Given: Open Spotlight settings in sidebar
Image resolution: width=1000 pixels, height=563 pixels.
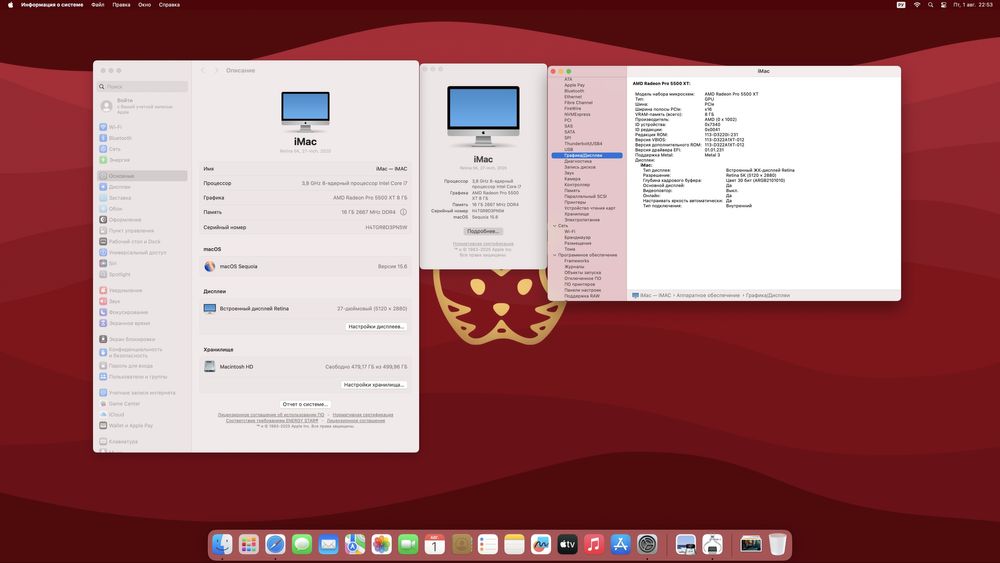Looking at the screenshot, I should (119, 274).
